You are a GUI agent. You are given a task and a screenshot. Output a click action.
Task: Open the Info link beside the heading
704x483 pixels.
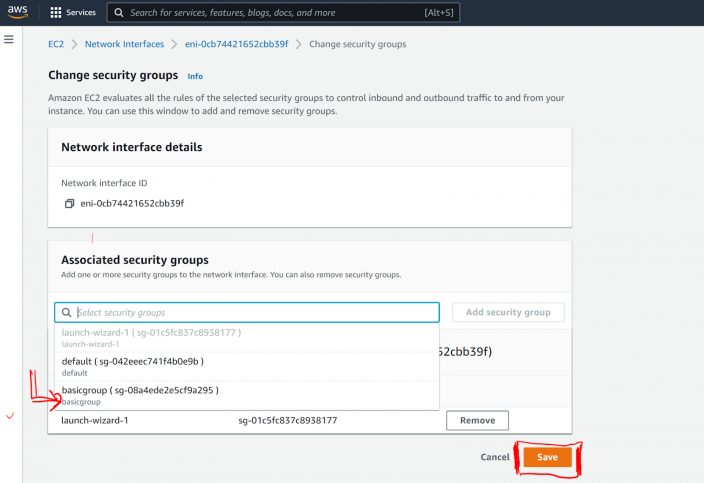195,76
